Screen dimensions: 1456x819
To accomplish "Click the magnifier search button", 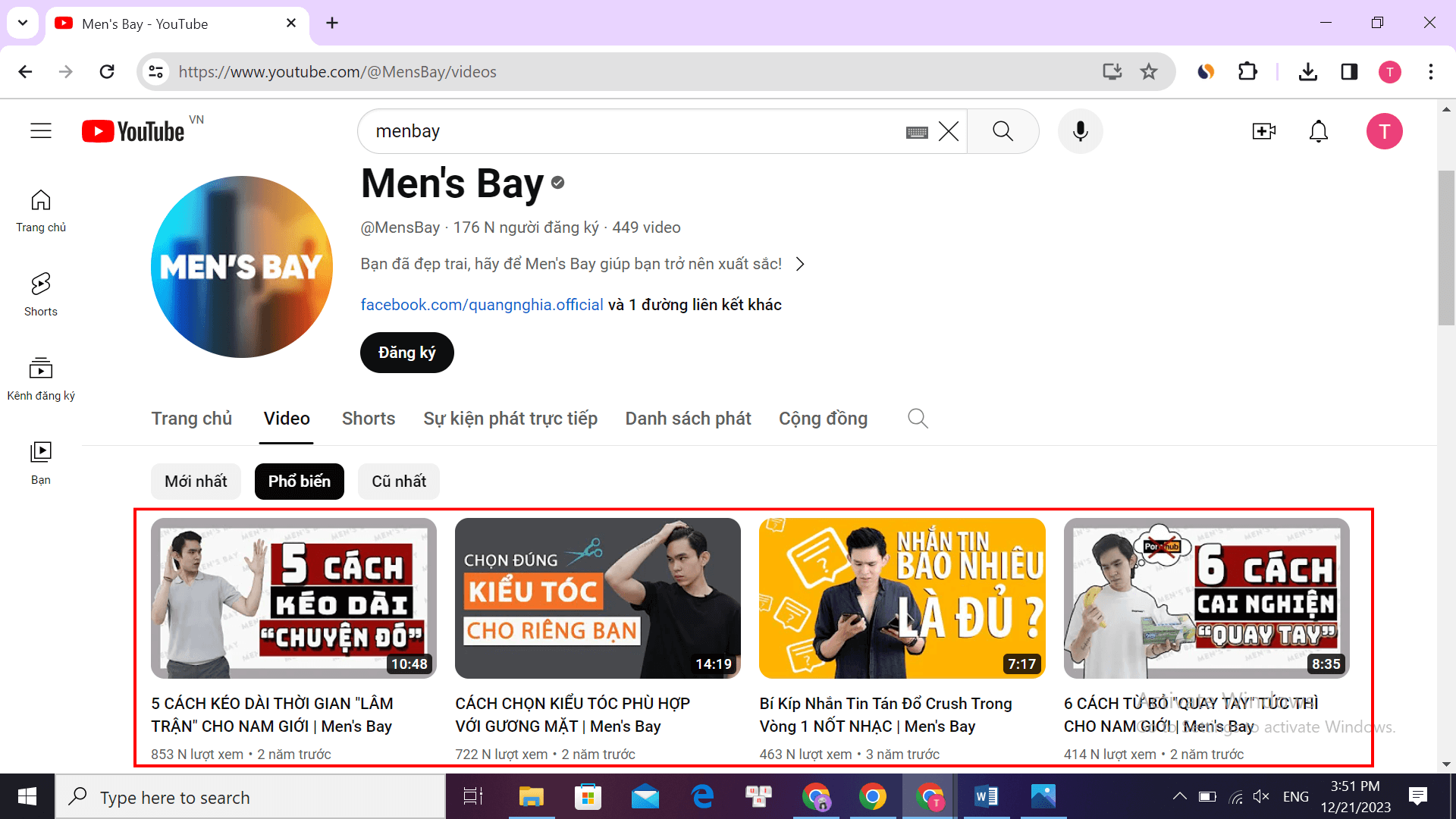I will pyautogui.click(x=1003, y=131).
